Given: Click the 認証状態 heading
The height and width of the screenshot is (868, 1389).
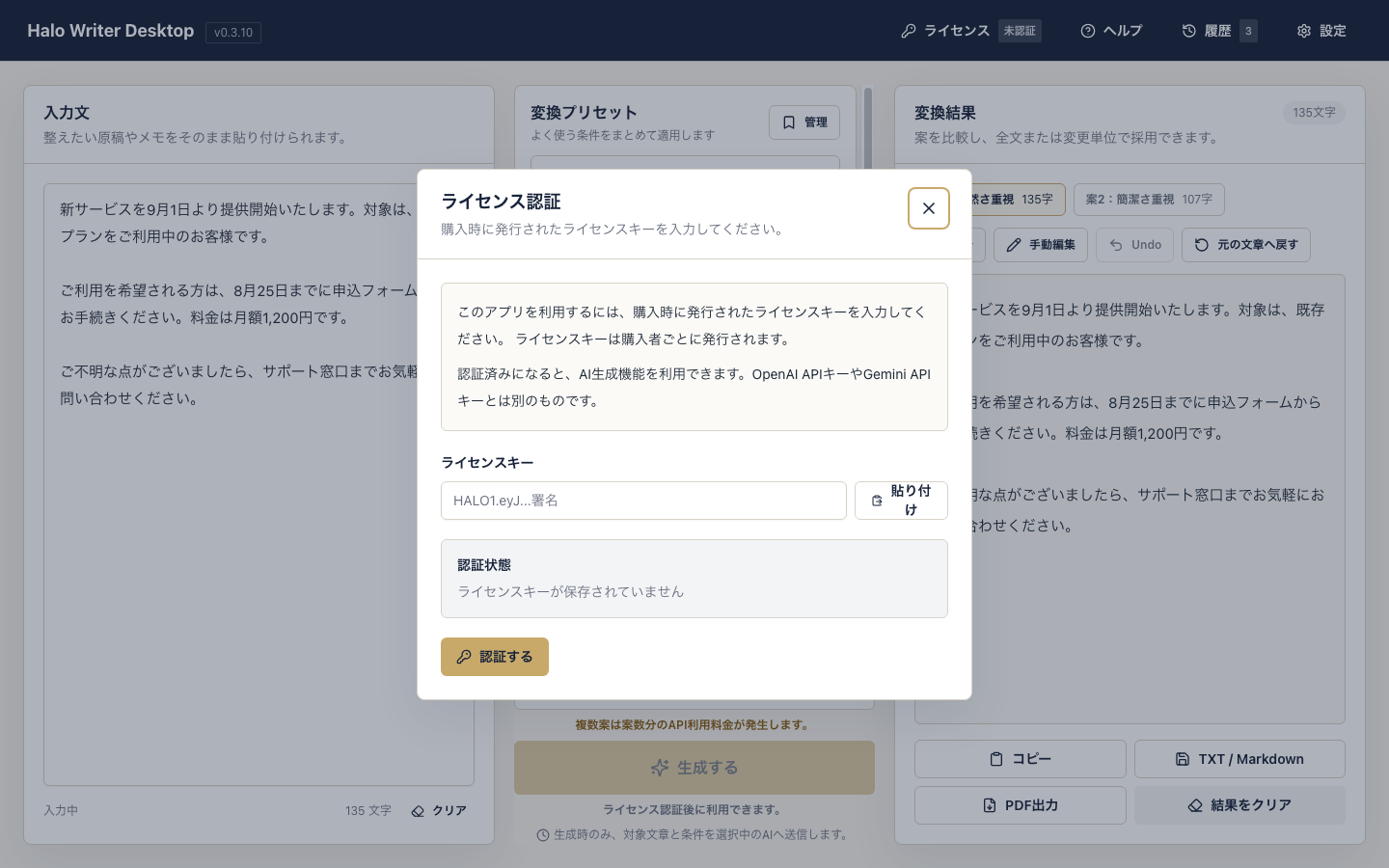Looking at the screenshot, I should [484, 565].
